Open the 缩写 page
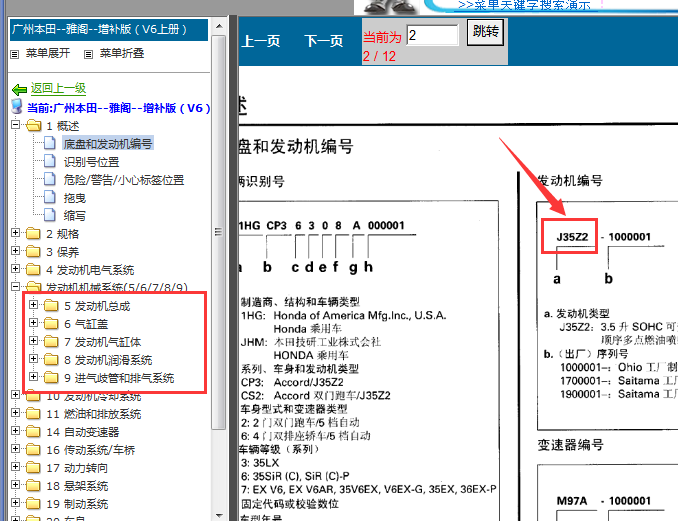The image size is (678, 521). tap(75, 216)
